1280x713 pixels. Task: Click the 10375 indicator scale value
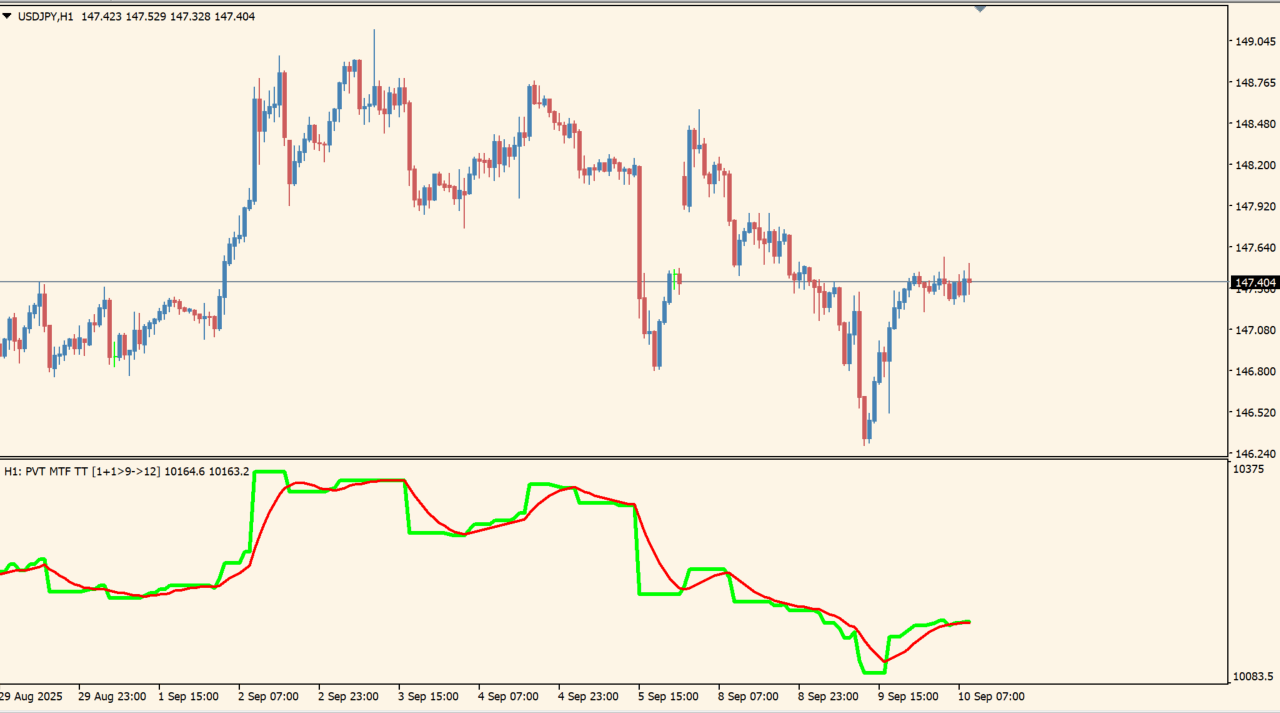pos(1249,469)
